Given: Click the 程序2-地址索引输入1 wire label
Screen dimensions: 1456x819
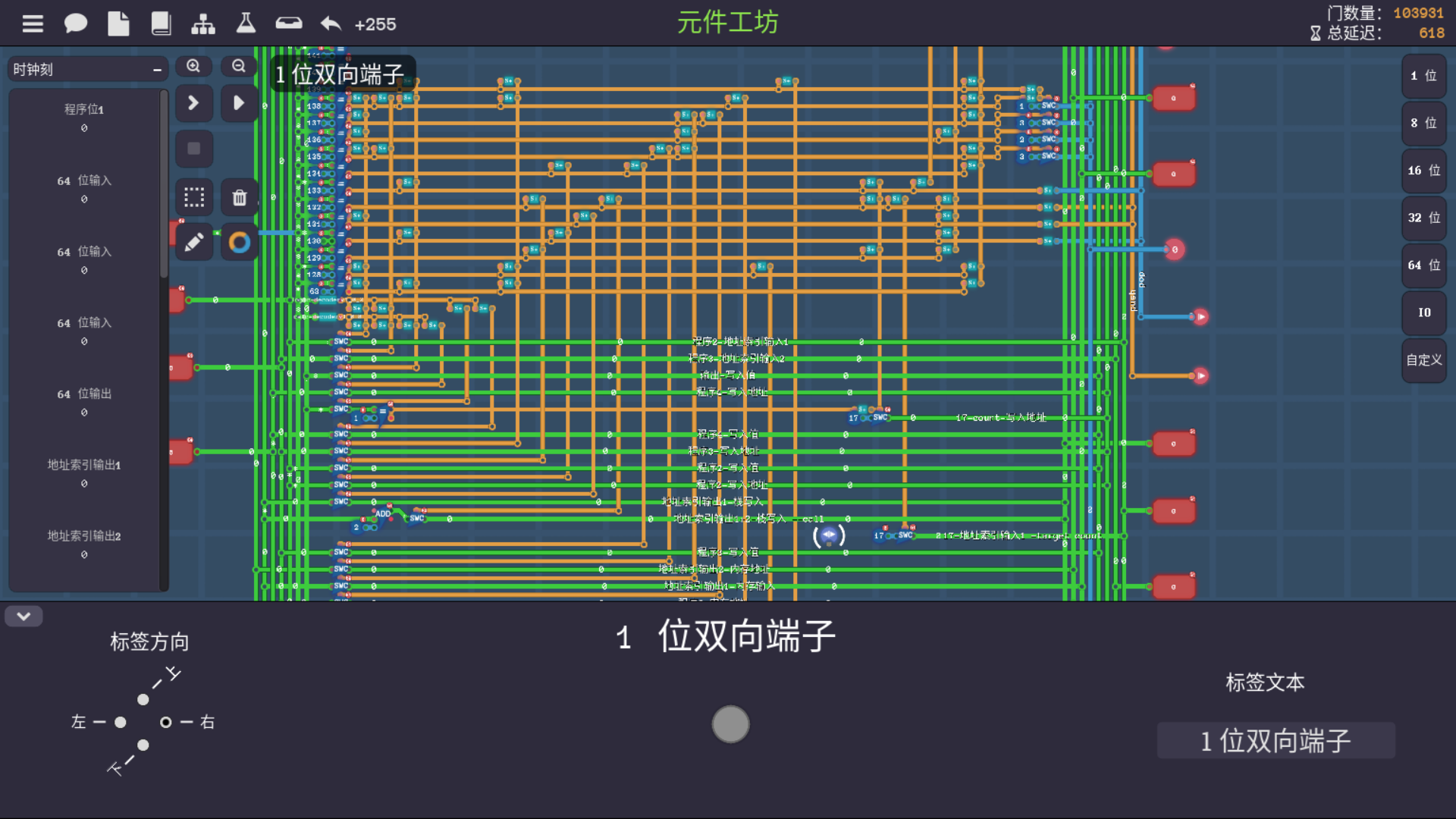Looking at the screenshot, I should (x=740, y=341).
